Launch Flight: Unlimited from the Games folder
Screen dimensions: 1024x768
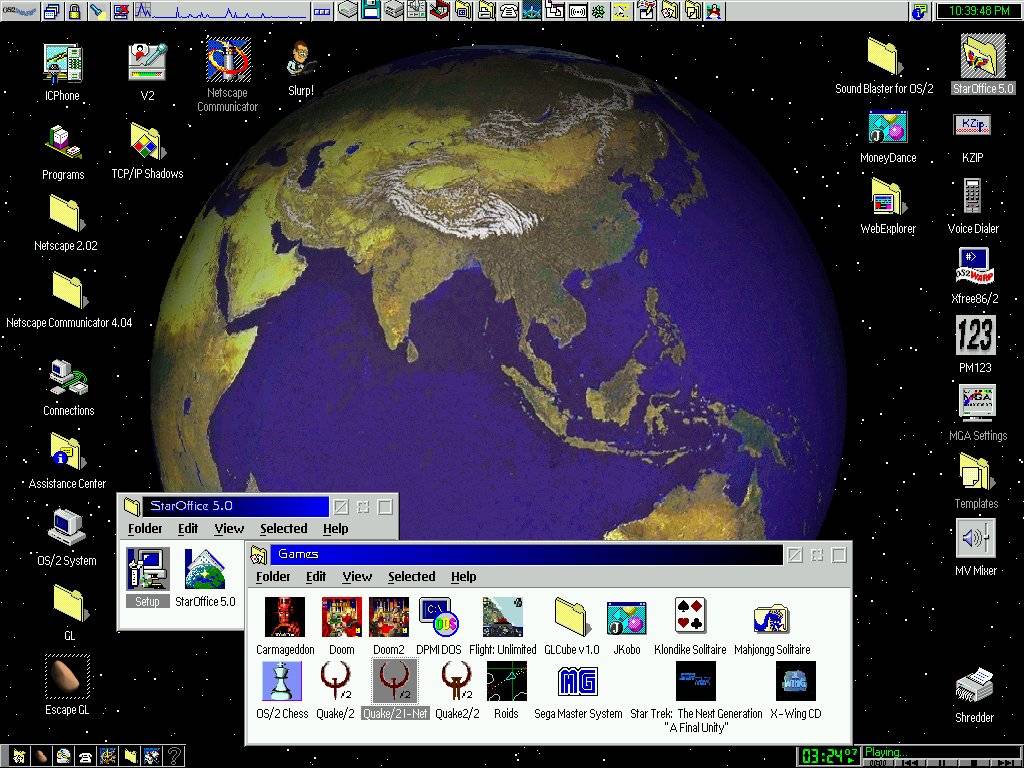pos(503,626)
